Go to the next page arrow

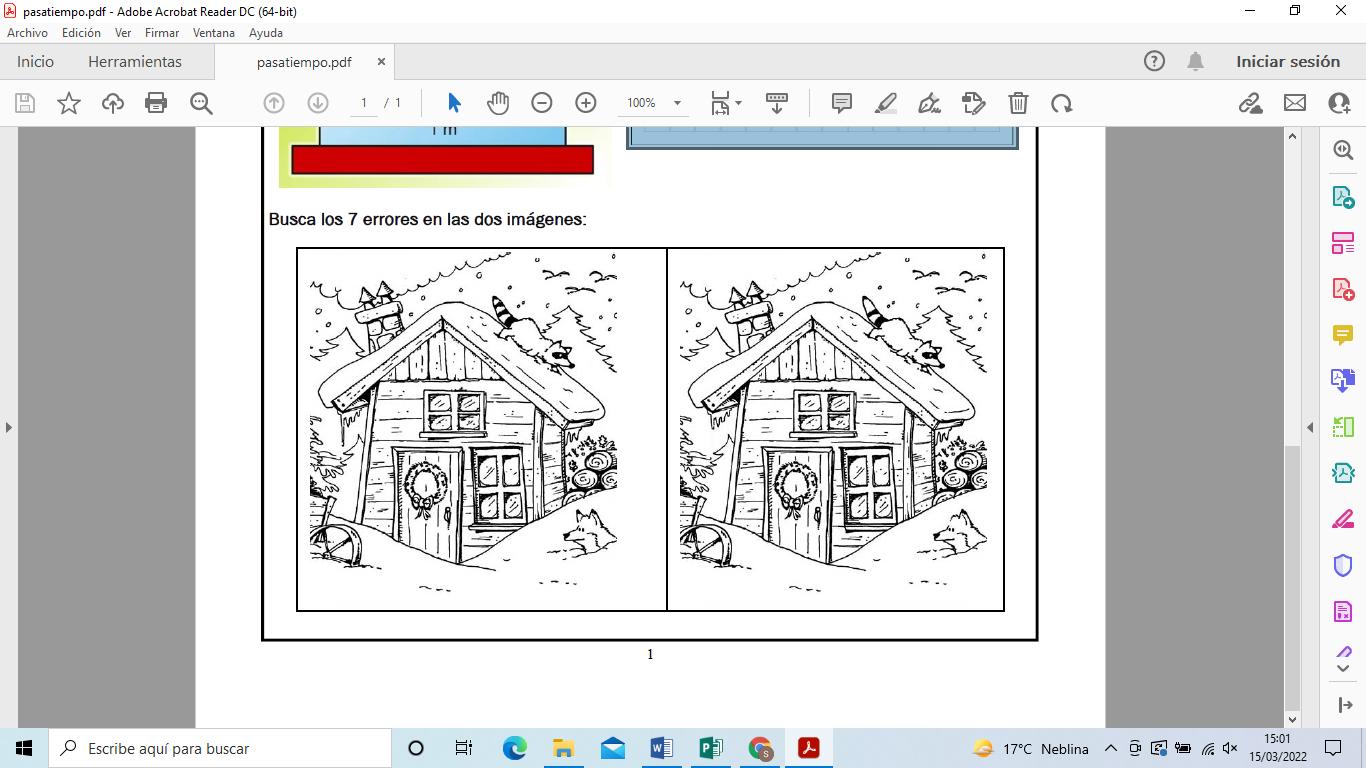[x=318, y=103]
